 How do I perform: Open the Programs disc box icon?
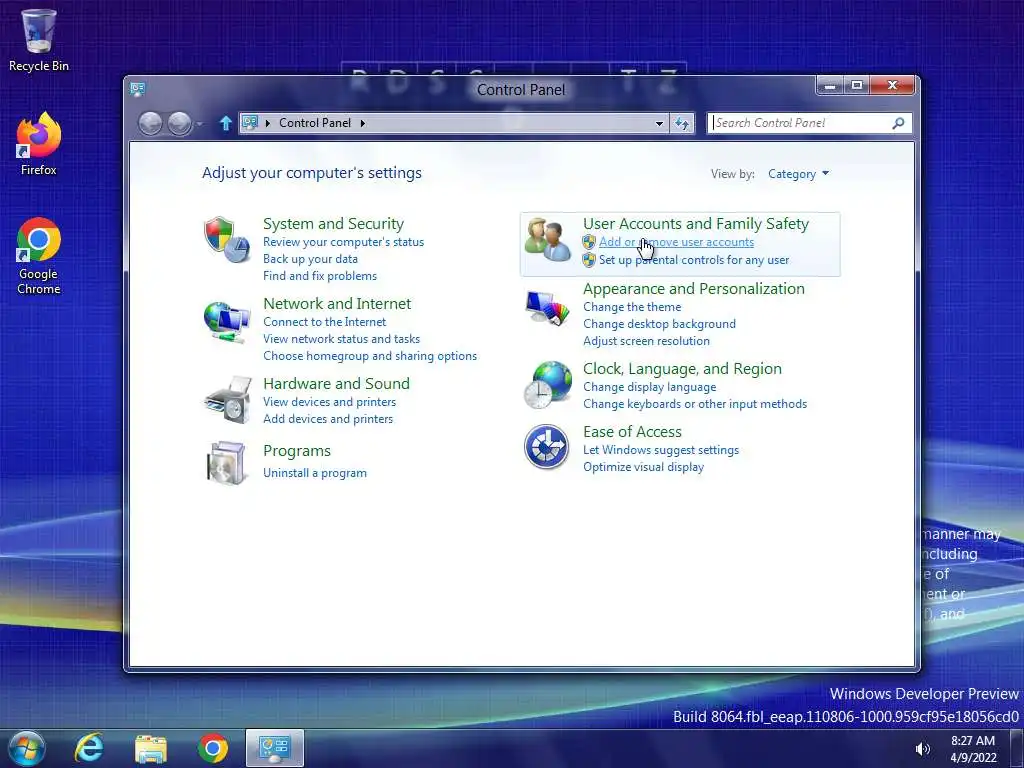[x=226, y=463]
